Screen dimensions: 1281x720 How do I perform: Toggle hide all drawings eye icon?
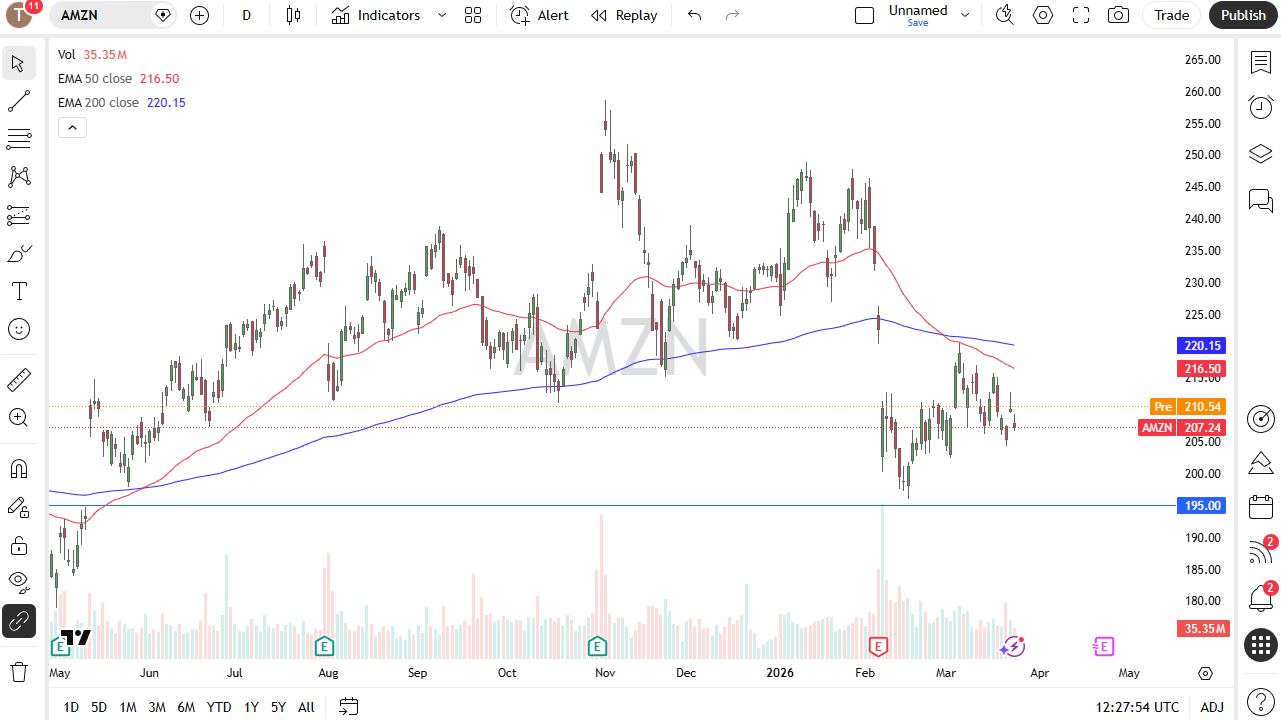[19, 582]
